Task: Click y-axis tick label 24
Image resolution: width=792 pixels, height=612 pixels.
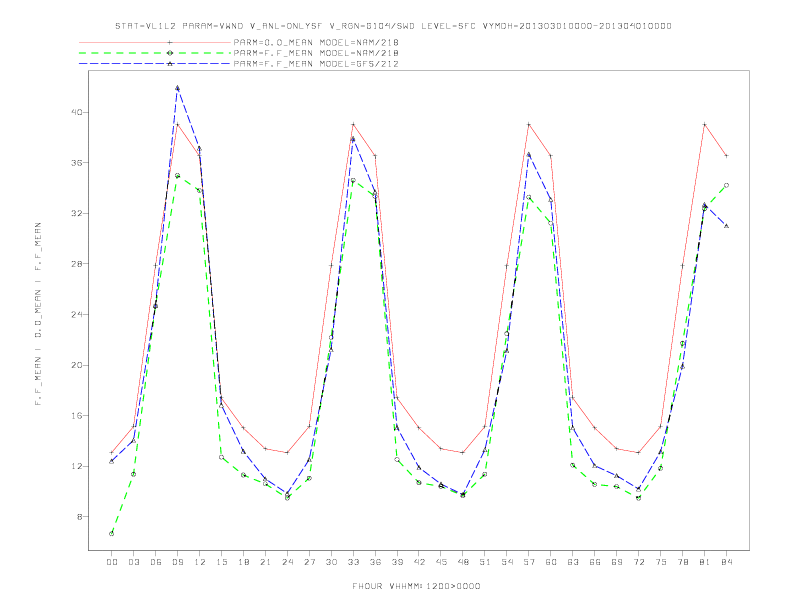Action: tap(76, 314)
